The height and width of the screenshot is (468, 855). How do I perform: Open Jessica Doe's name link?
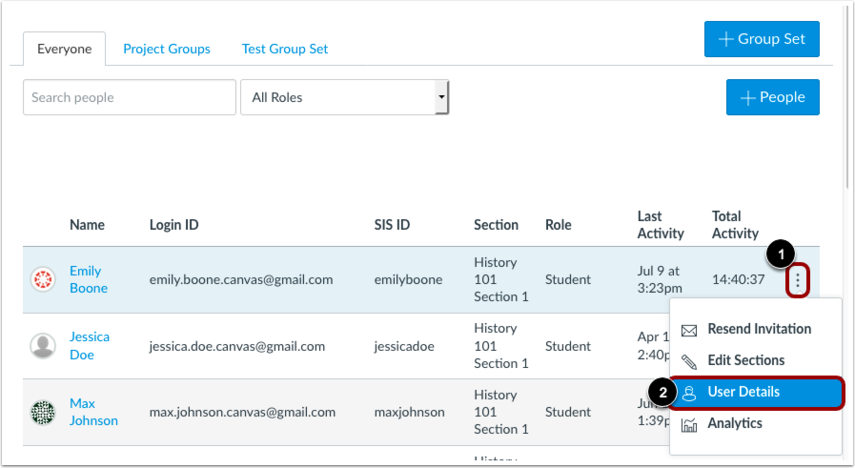(89, 346)
